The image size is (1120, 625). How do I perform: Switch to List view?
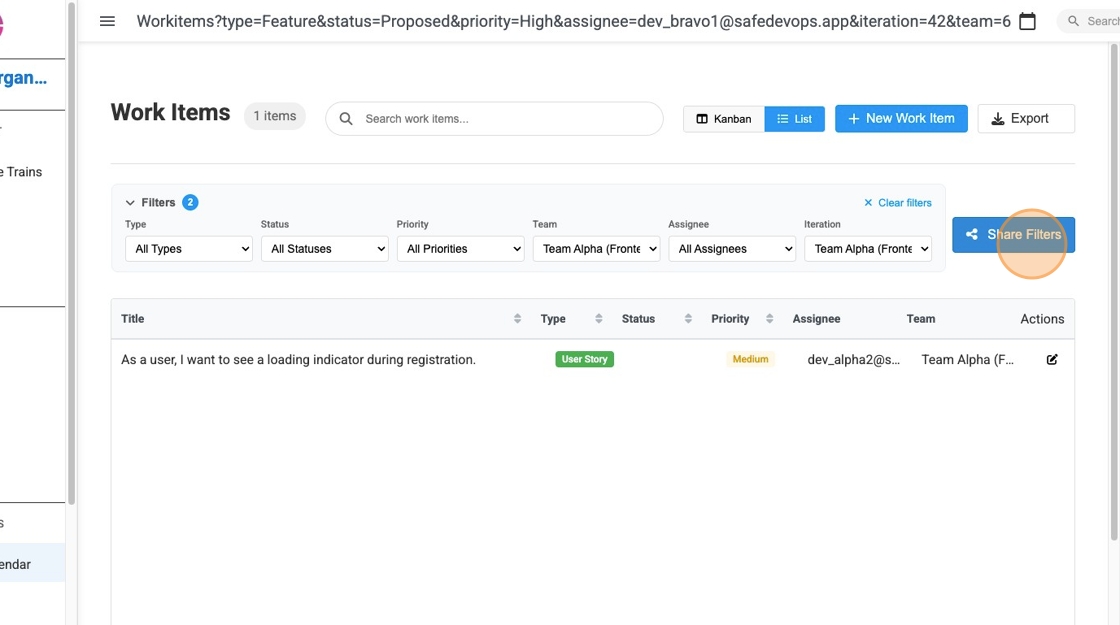pos(794,118)
